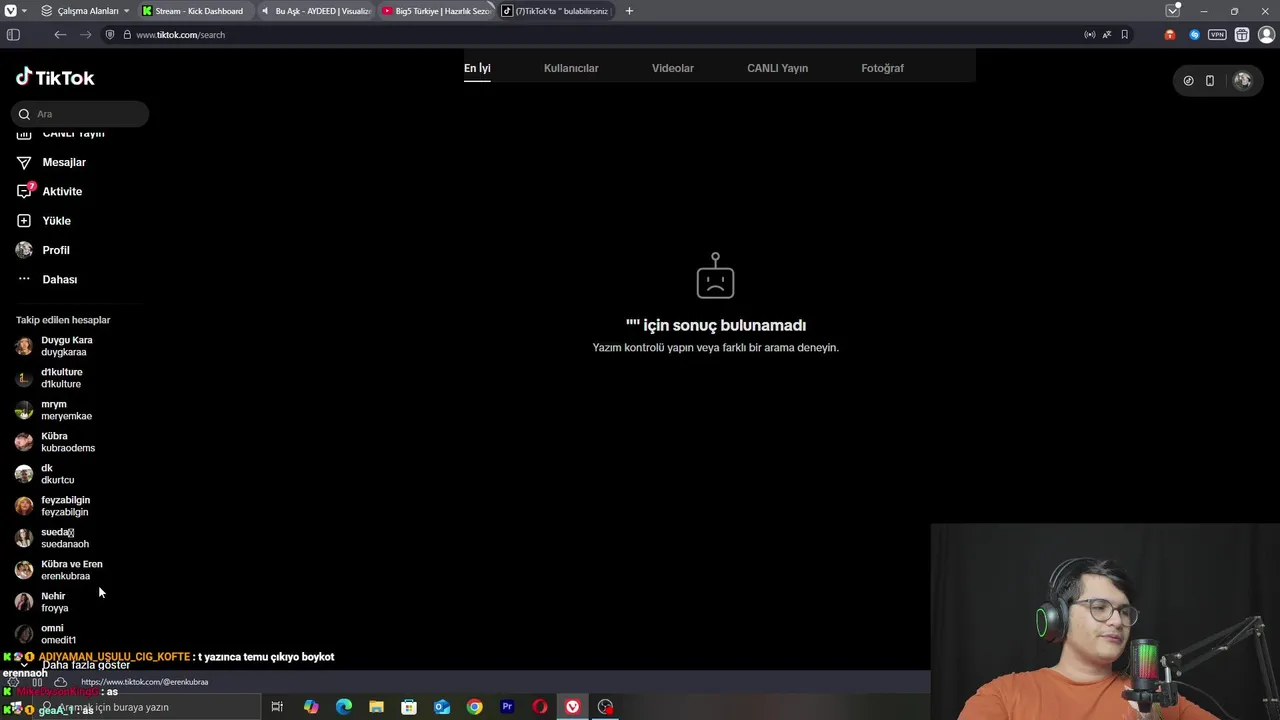Viewport: 1280px width, 720px height.
Task: Click the TikTok logo
Action: tap(55, 77)
